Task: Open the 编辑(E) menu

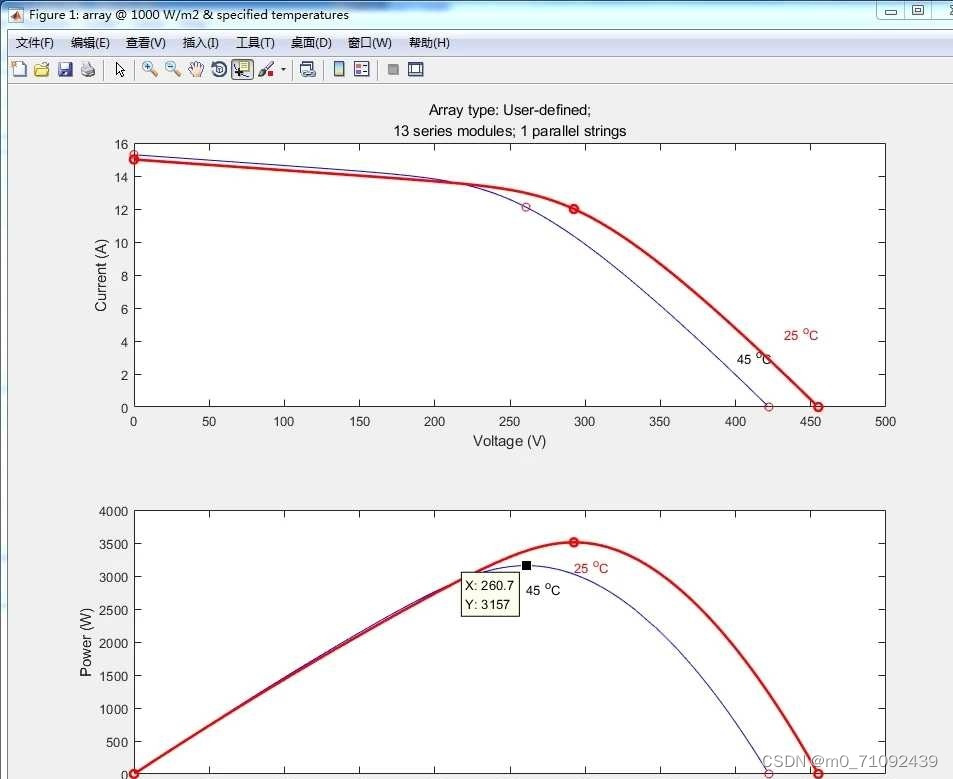Action: click(90, 43)
